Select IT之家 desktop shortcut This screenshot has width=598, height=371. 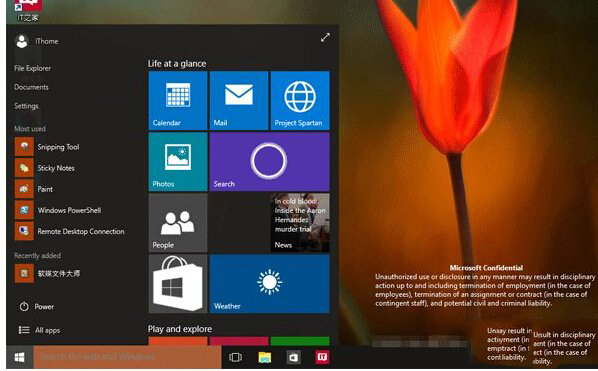click(x=27, y=10)
